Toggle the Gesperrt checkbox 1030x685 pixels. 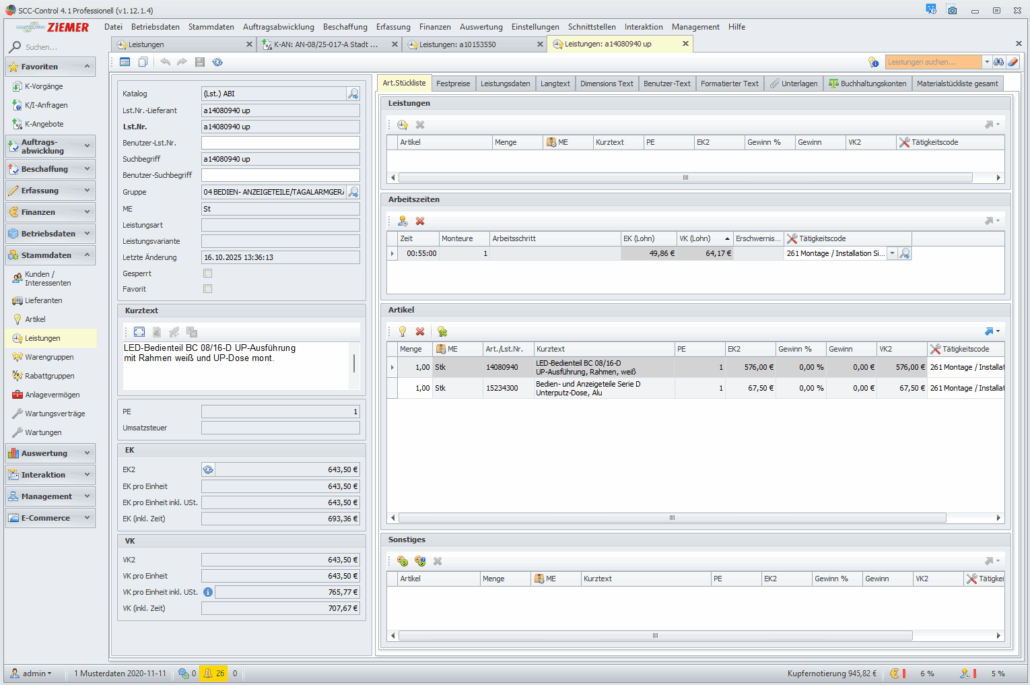pos(208,273)
